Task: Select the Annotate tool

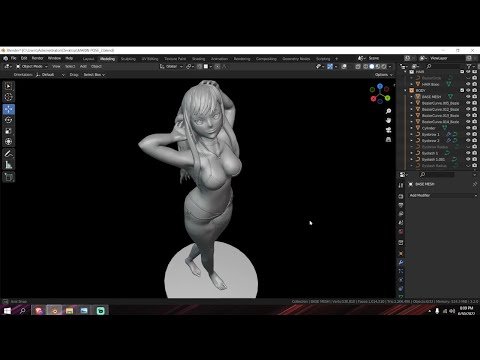Action: [x=9, y=154]
